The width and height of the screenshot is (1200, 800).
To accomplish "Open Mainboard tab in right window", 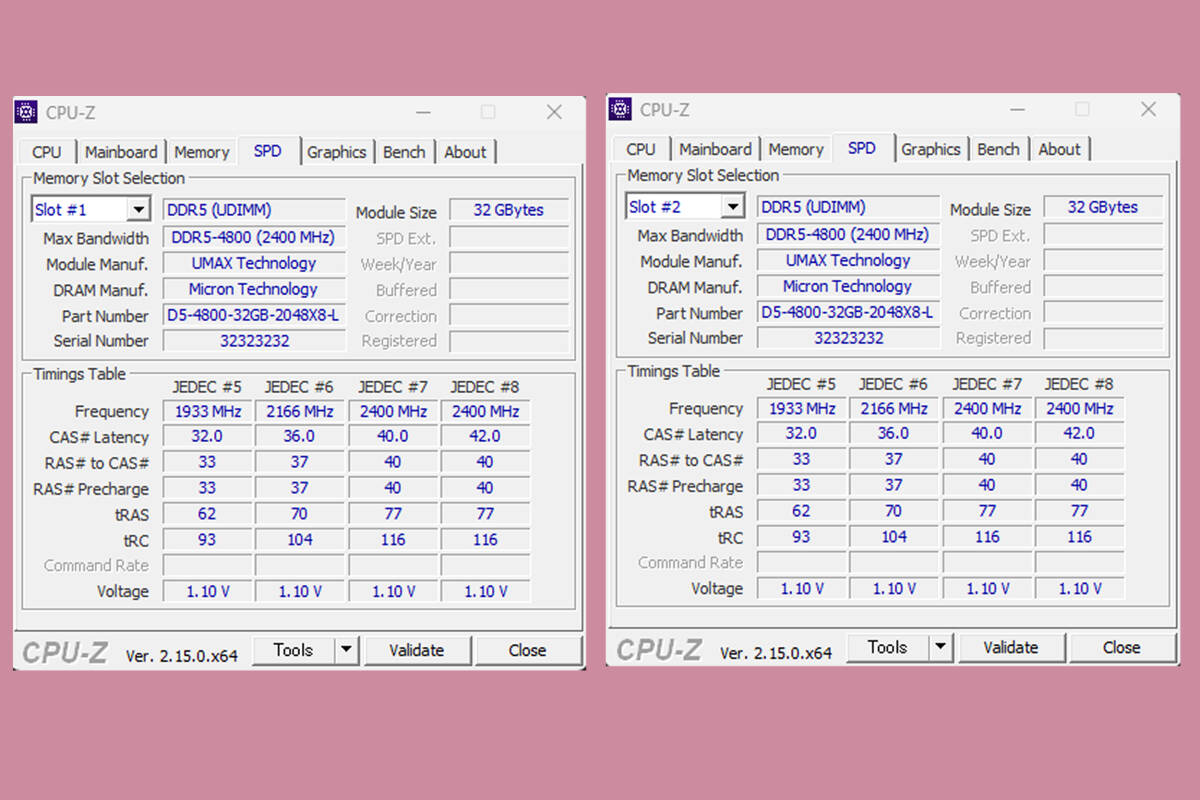I will pos(715,149).
